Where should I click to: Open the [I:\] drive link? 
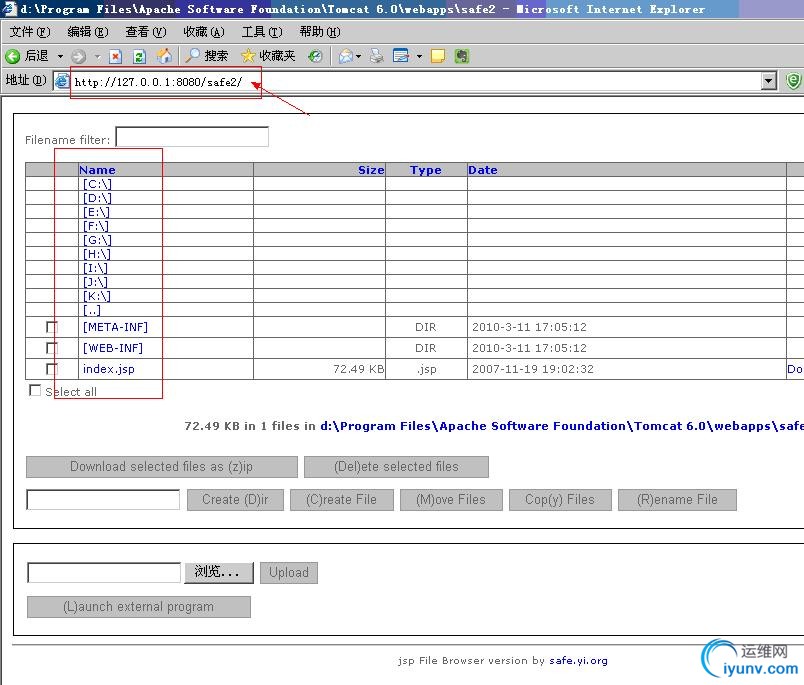point(95,268)
